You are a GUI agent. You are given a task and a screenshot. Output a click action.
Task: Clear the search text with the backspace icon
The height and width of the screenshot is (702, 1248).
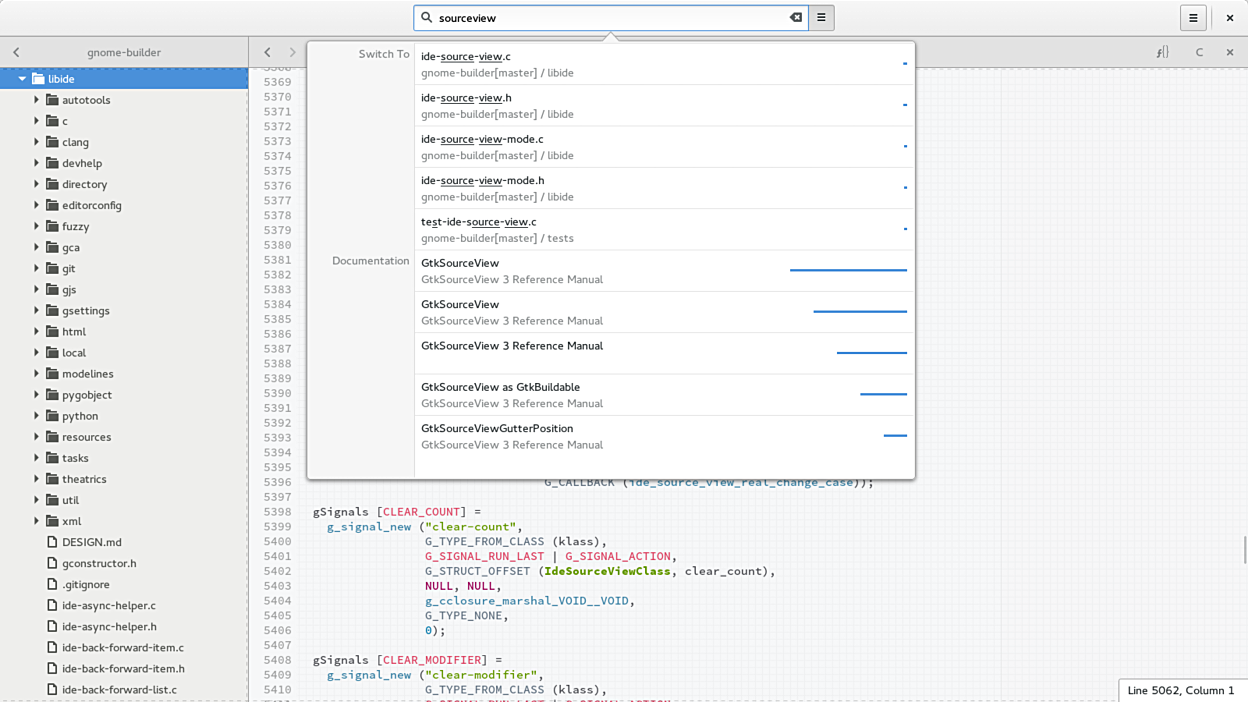coord(795,17)
